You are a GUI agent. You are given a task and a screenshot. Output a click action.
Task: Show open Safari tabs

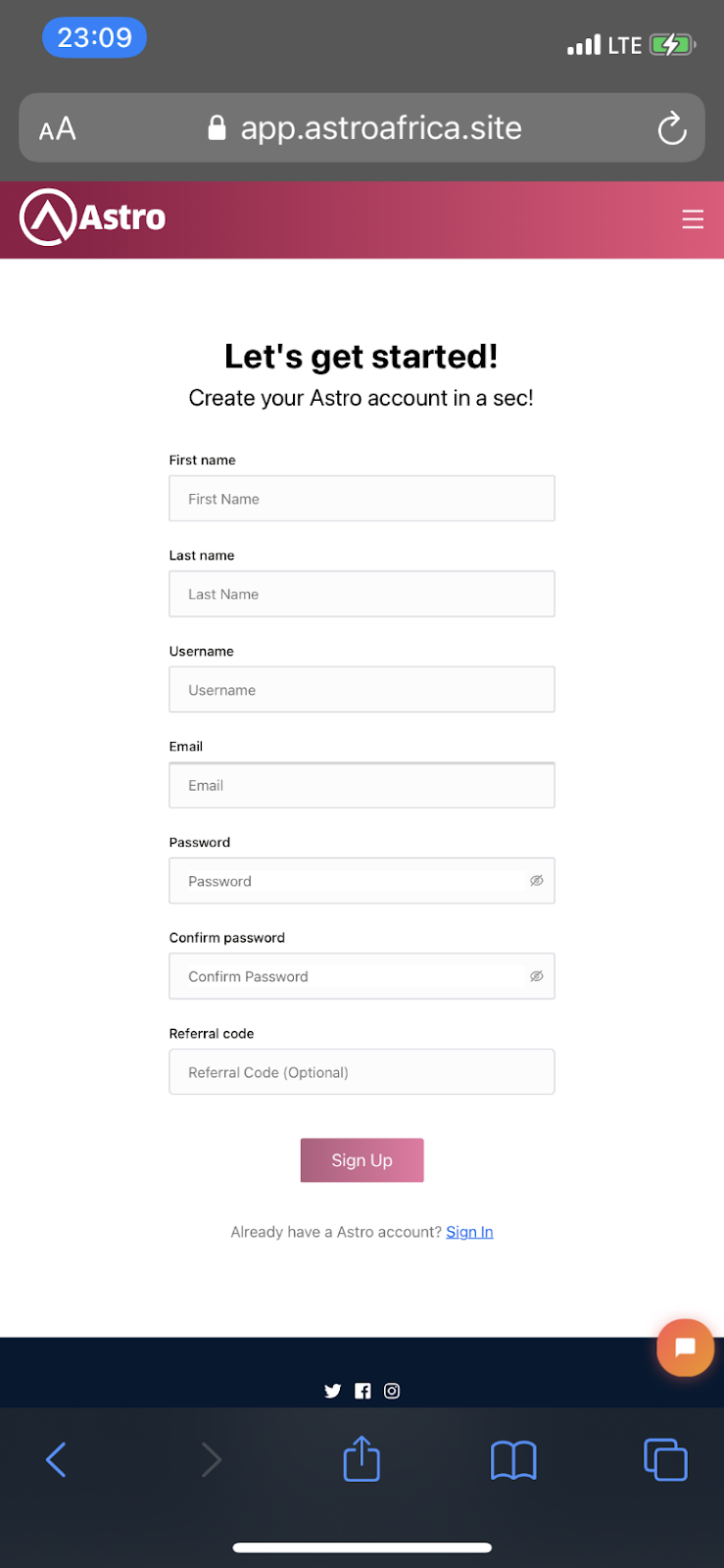click(665, 1459)
